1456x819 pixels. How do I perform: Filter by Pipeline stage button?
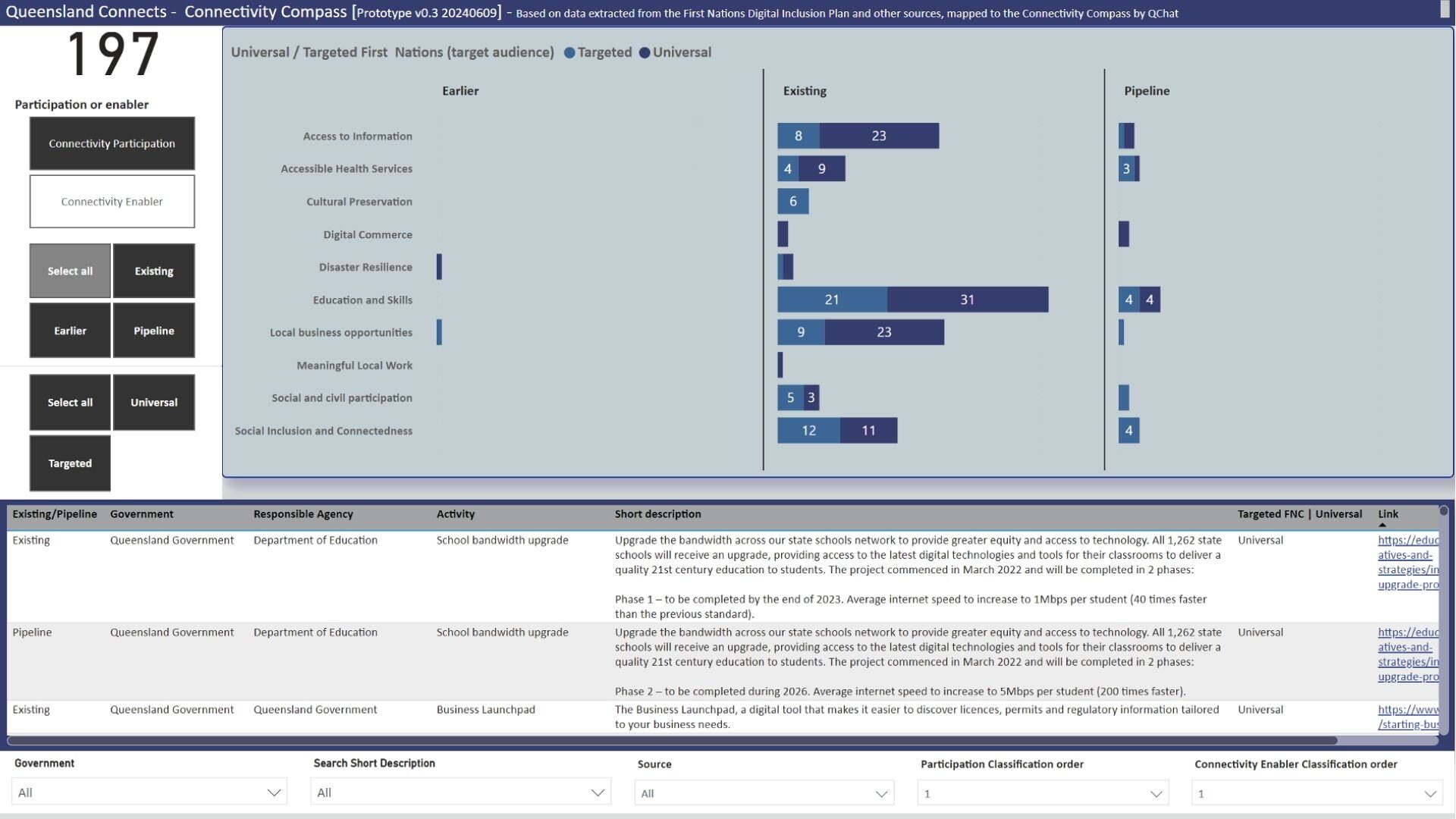coord(154,331)
